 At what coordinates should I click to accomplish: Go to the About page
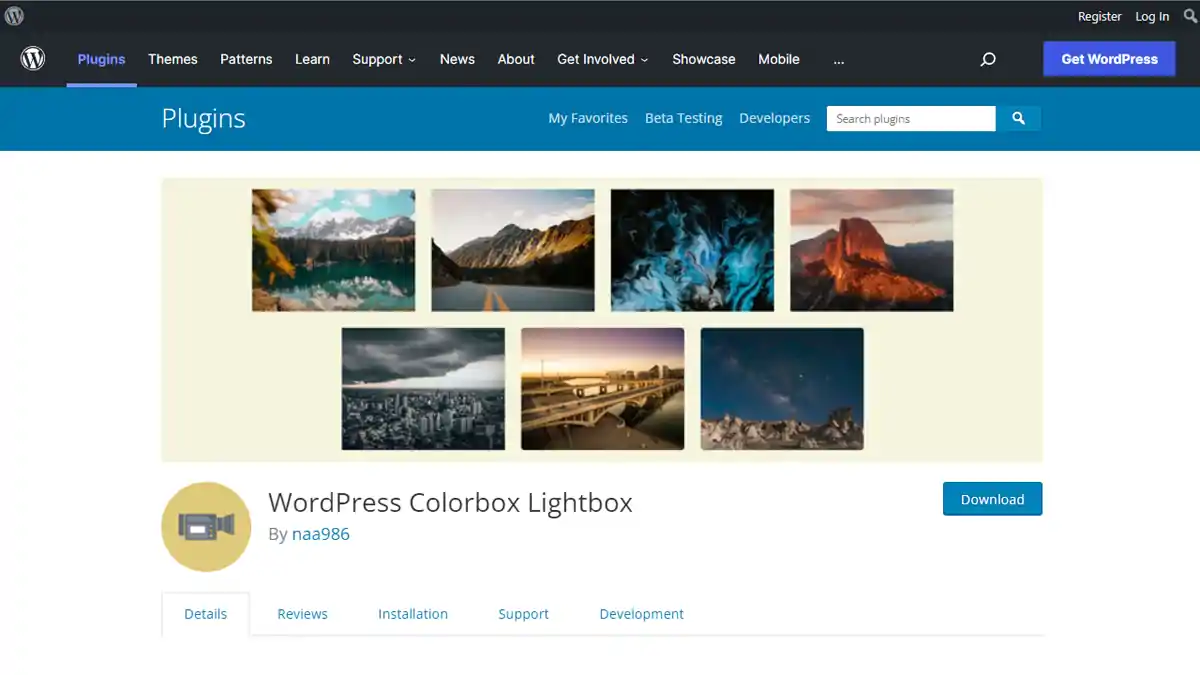click(516, 59)
